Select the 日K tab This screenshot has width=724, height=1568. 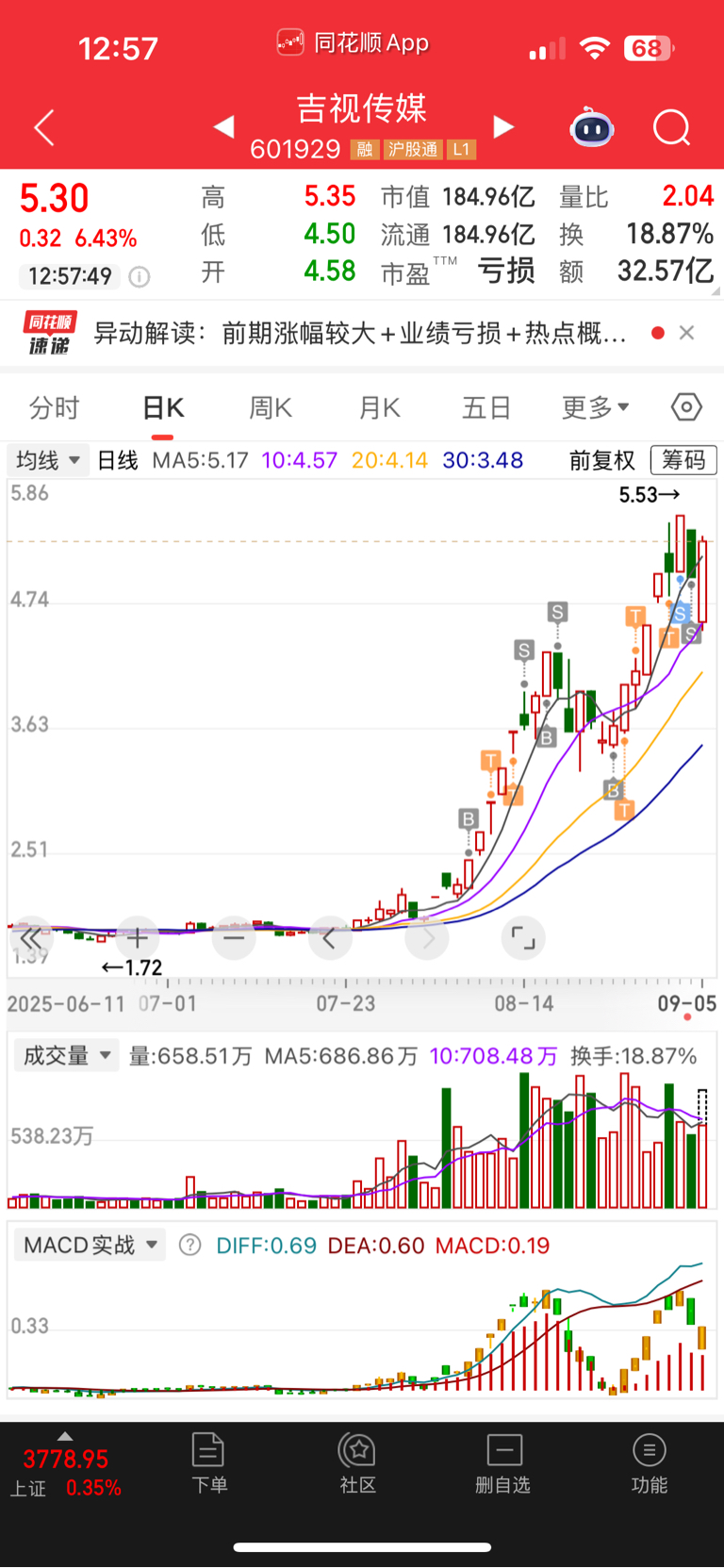coord(163,407)
